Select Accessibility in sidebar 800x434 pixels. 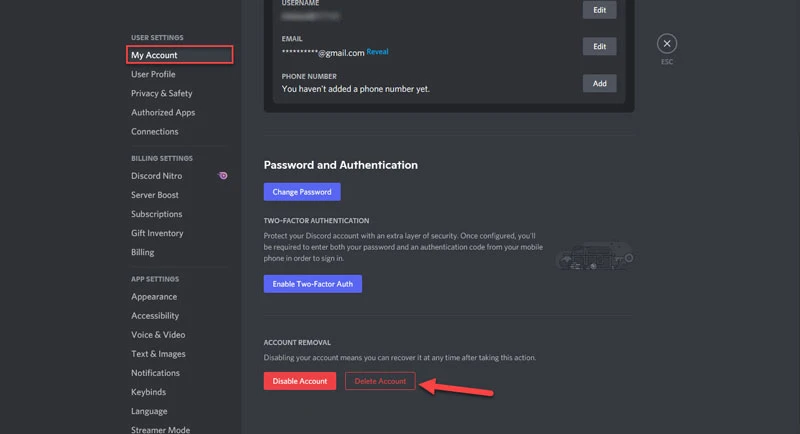tap(155, 316)
